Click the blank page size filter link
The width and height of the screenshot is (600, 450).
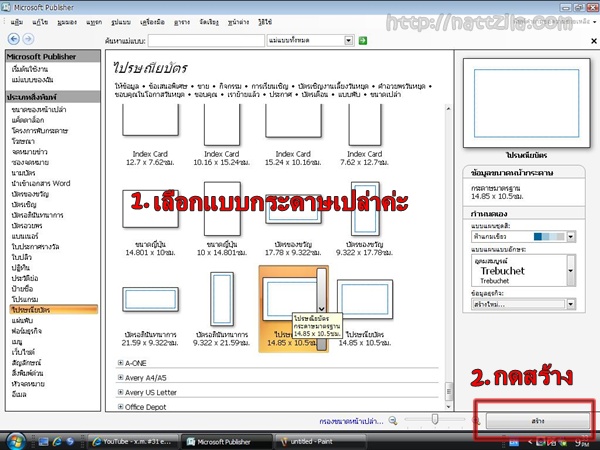point(351,421)
